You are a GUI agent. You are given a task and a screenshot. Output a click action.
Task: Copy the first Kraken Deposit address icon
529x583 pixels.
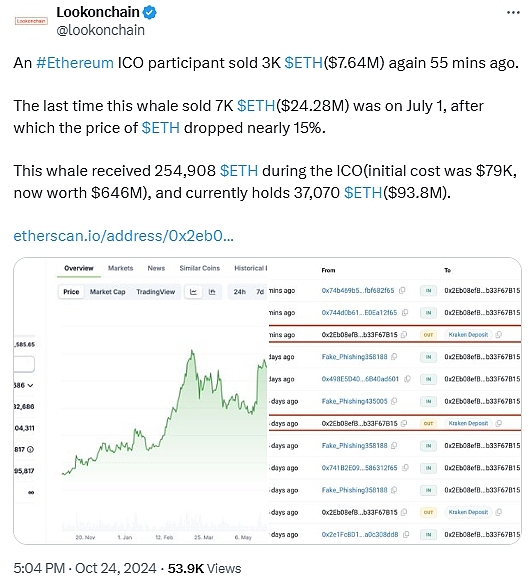tap(499, 335)
